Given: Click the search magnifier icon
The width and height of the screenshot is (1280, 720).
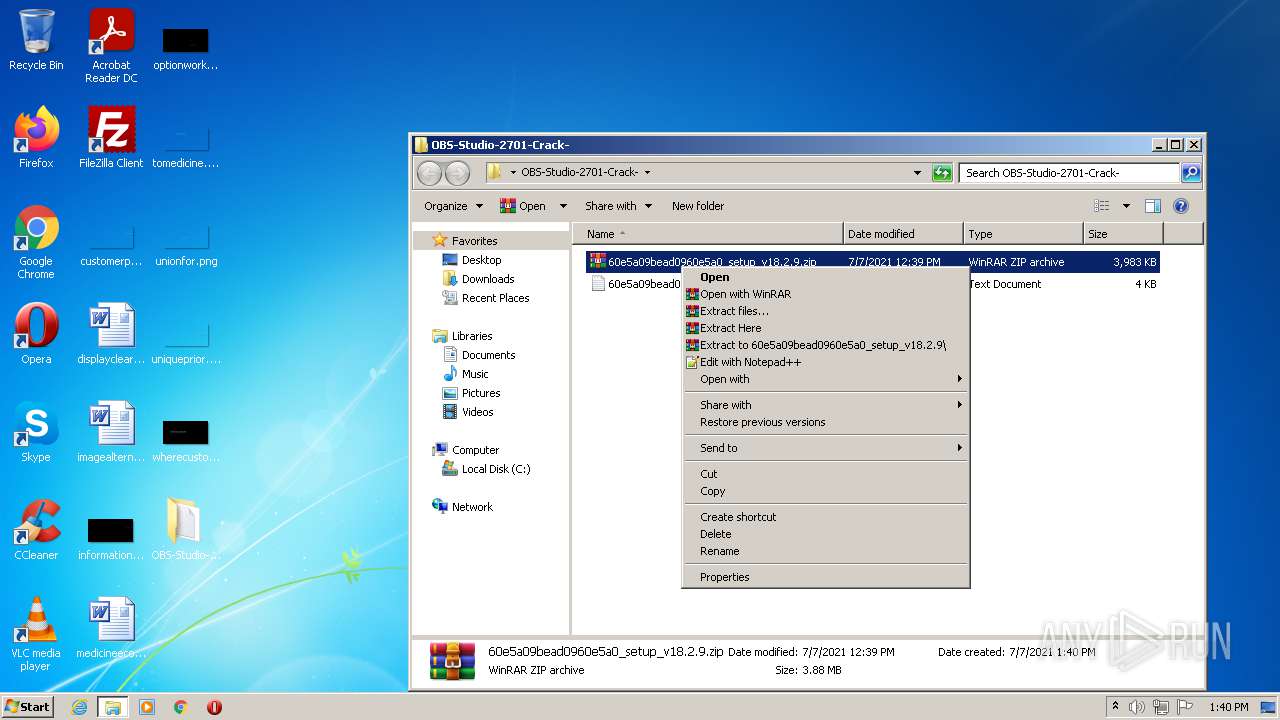Looking at the screenshot, I should (1190, 173).
